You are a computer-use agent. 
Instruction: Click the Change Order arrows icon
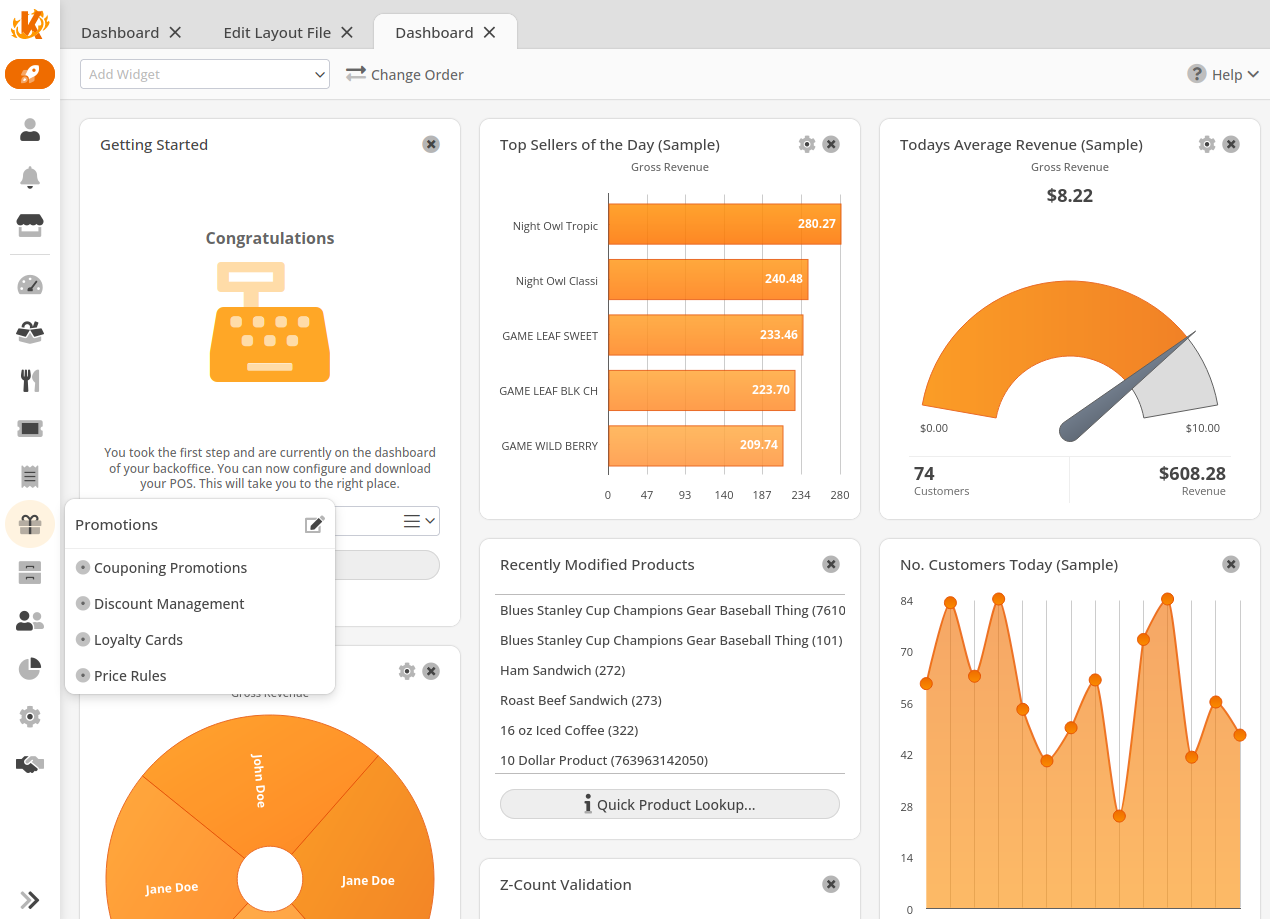coord(356,74)
